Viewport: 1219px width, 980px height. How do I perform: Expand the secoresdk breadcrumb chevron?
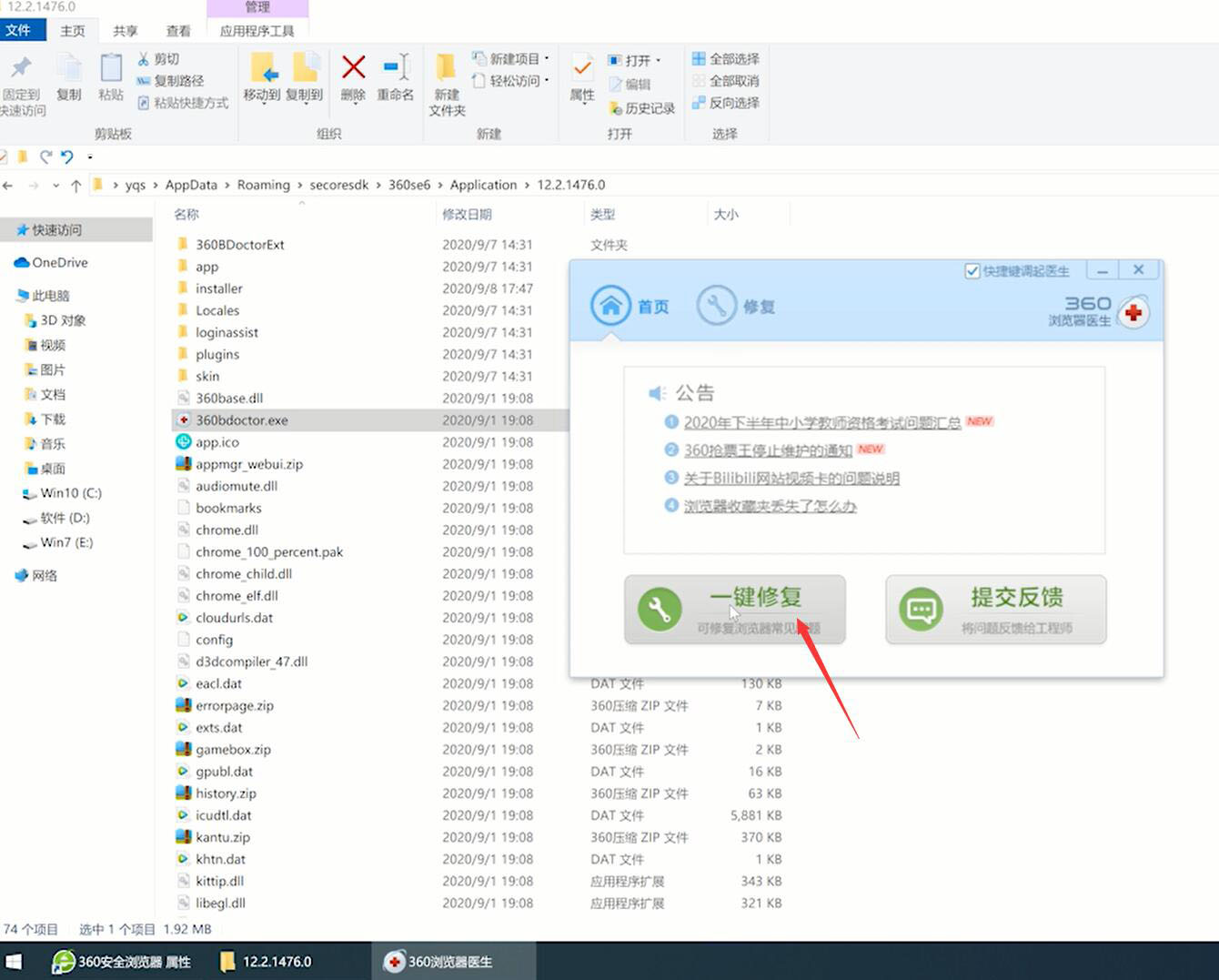(x=378, y=186)
